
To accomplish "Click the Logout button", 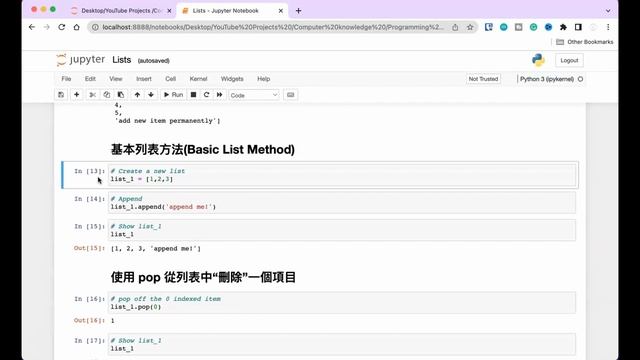I will [569, 60].
